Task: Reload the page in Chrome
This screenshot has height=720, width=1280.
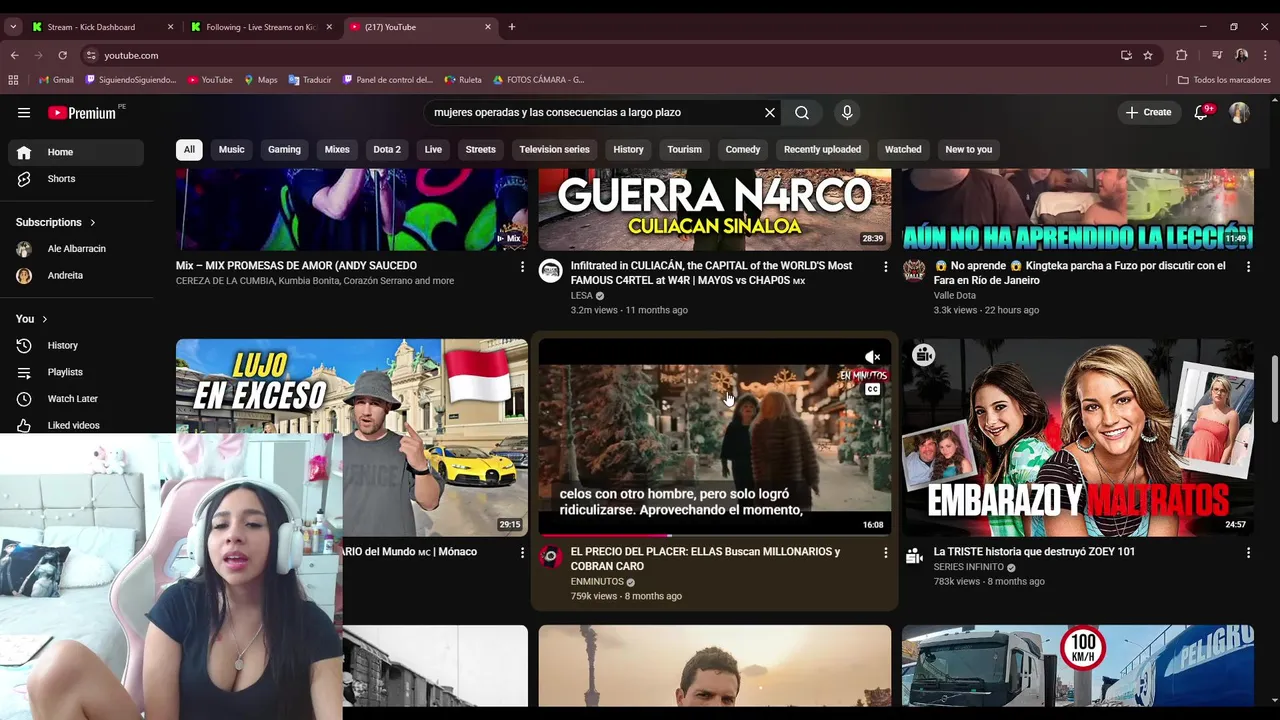Action: 62,55
